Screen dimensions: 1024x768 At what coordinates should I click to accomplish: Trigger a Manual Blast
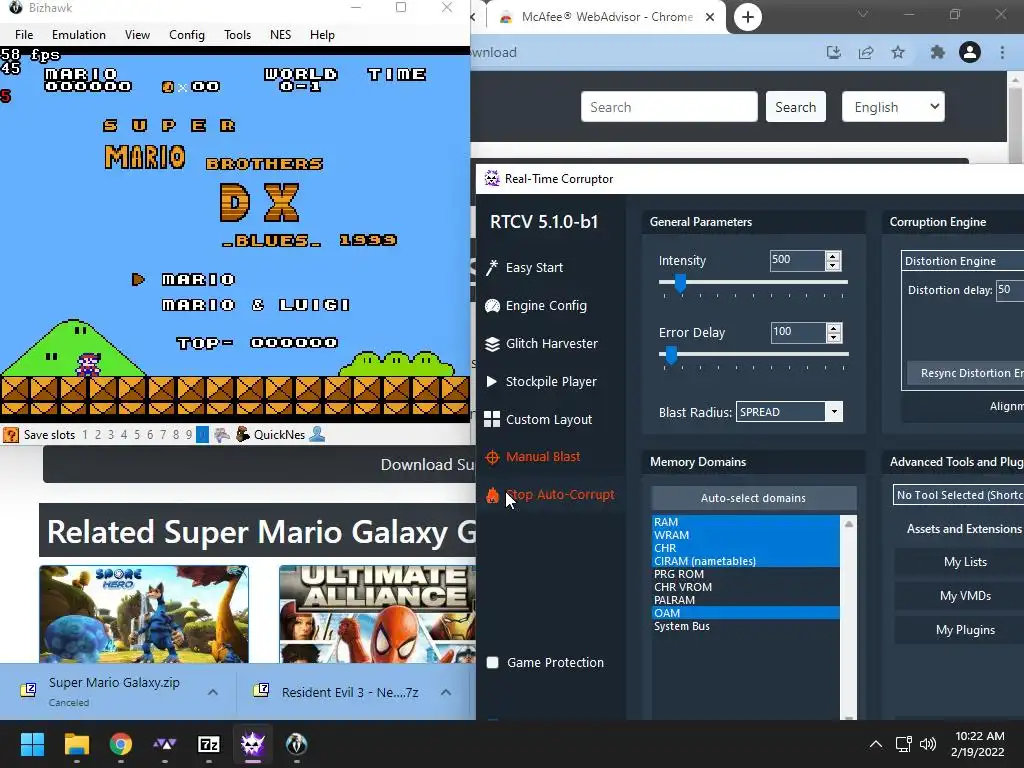[533, 457]
